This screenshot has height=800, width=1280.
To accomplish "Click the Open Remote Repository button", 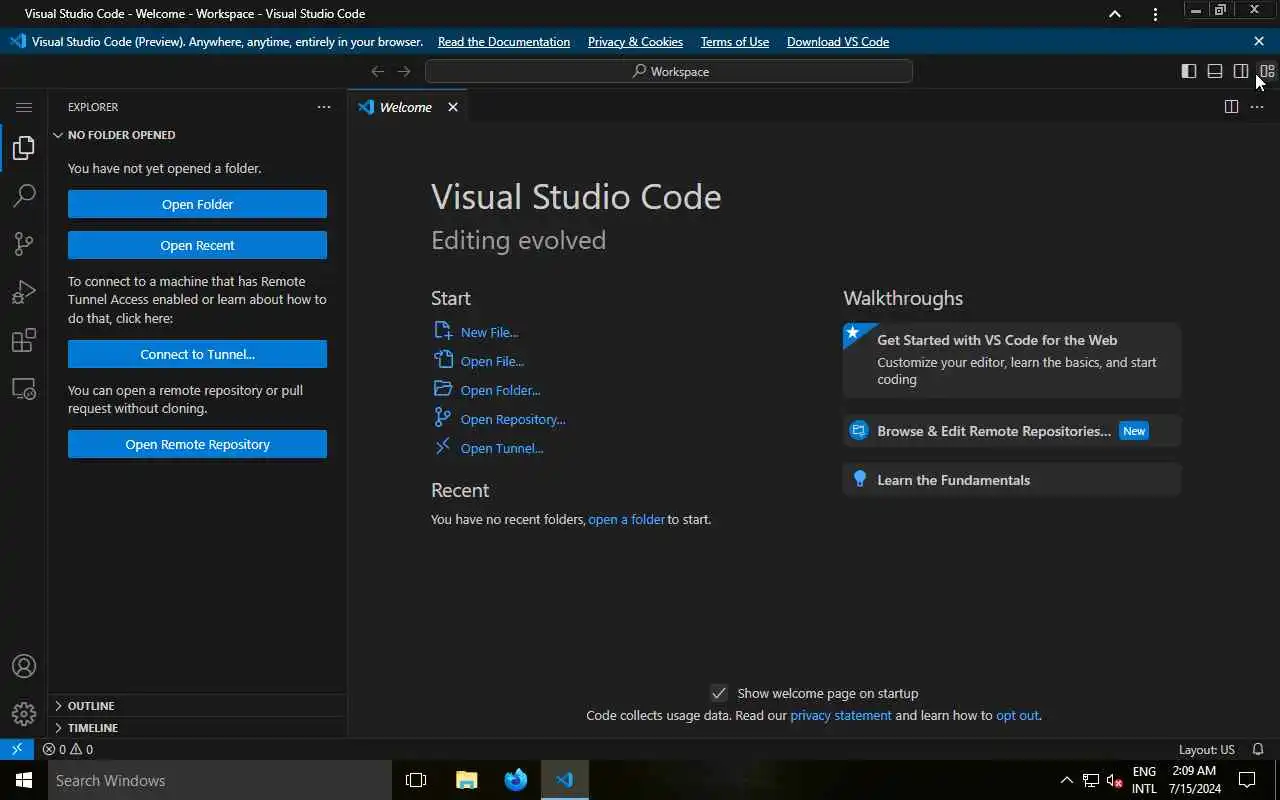I will [x=197, y=444].
